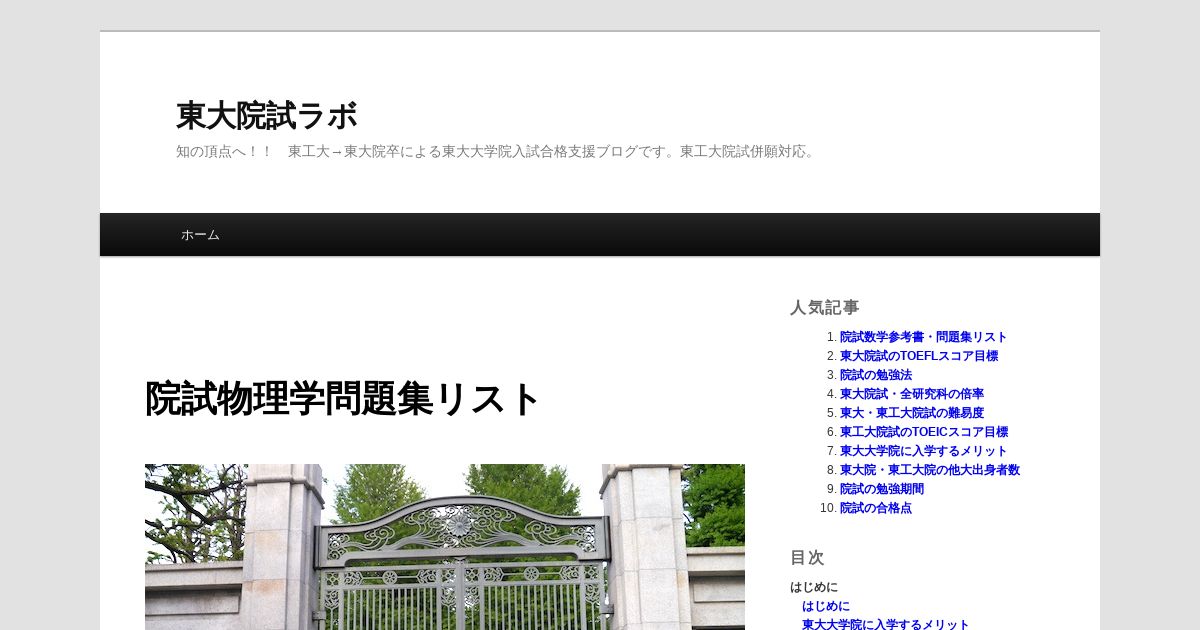Screen dimensions: 1200x630
Task: Open popular post 院試の合格点
Action: (876, 508)
